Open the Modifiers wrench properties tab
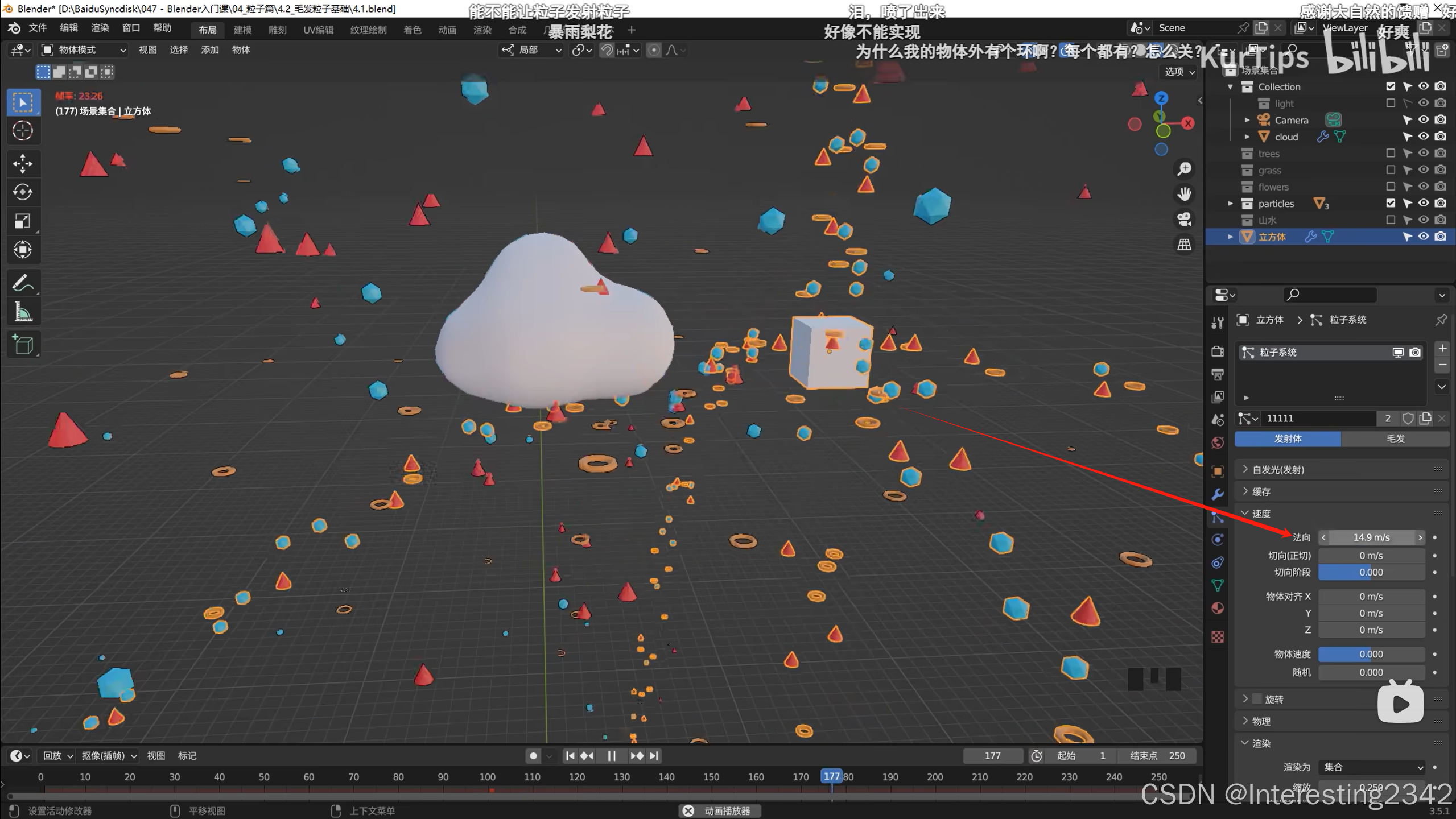This screenshot has height=819, width=1456. coord(1218,494)
